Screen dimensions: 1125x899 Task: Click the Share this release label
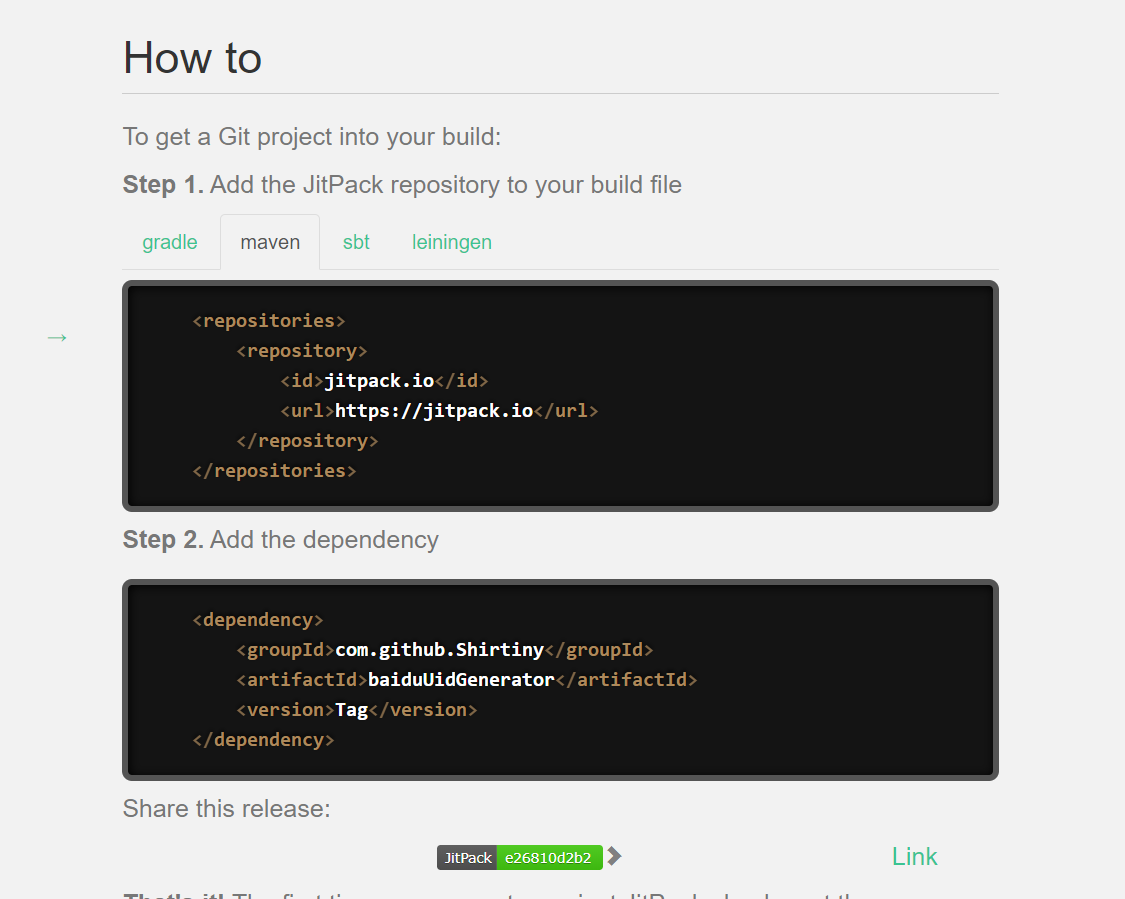coord(227,809)
